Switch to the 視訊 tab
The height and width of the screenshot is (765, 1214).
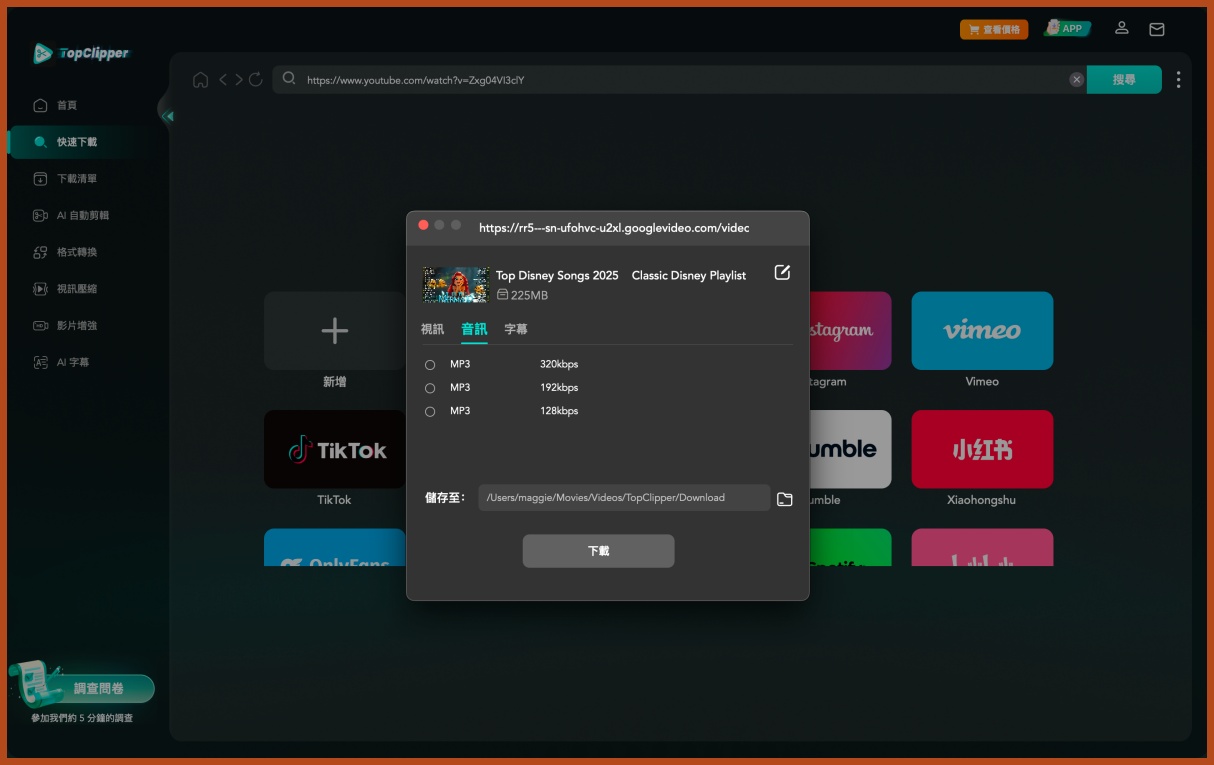[x=432, y=329]
